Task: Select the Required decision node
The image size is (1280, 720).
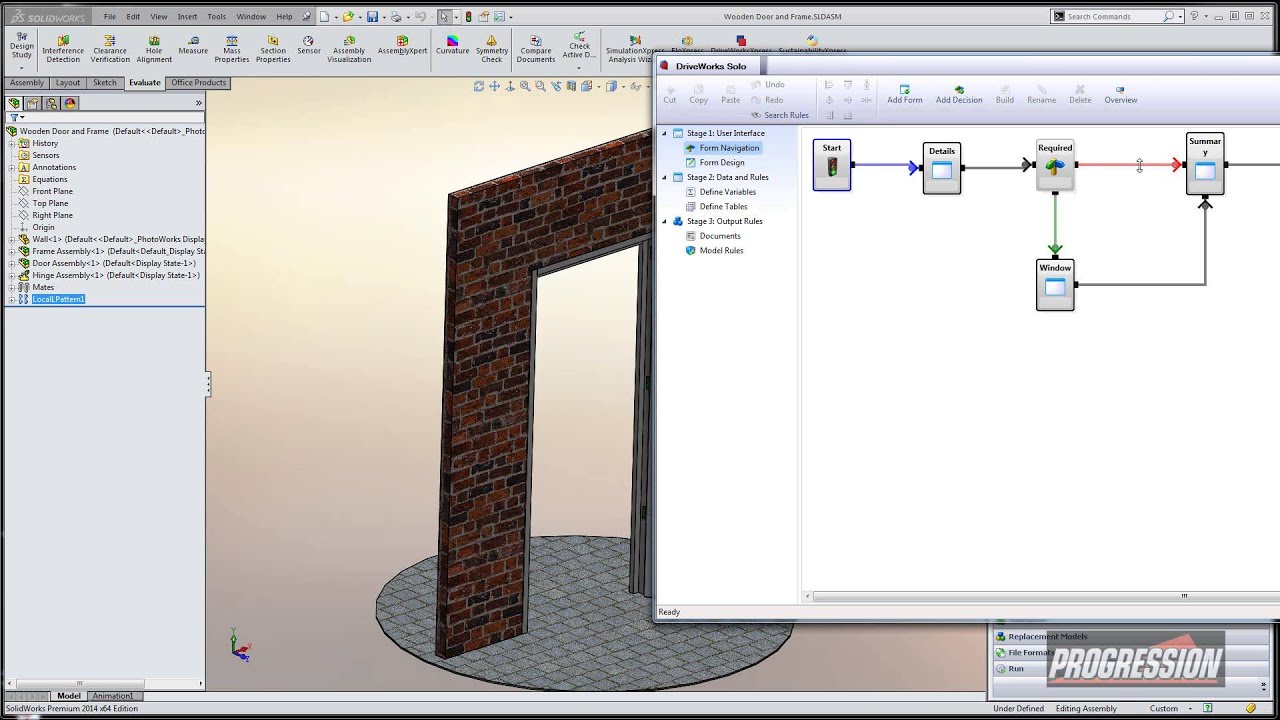Action: tap(1055, 165)
